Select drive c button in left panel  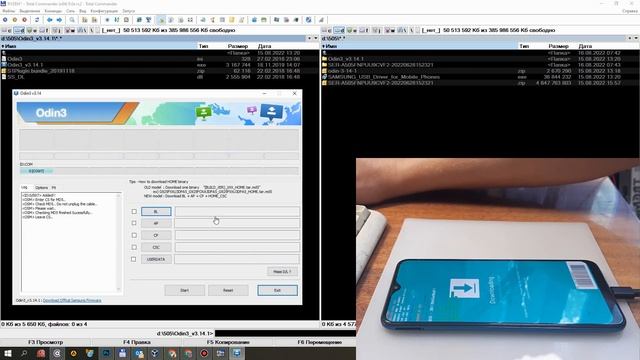(x=6, y=30)
